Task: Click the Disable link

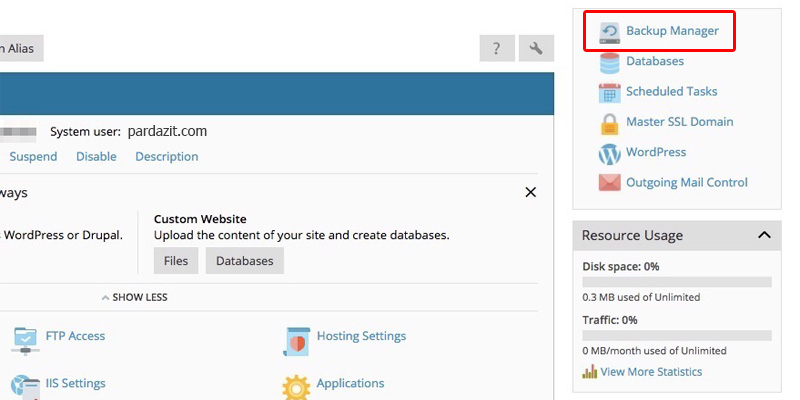Action: click(96, 156)
